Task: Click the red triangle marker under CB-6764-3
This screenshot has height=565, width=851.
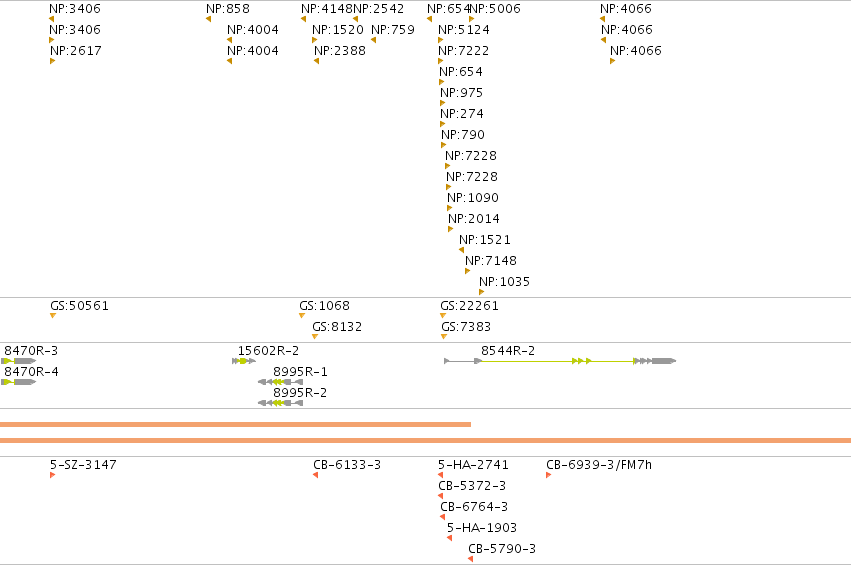Action: click(x=442, y=517)
